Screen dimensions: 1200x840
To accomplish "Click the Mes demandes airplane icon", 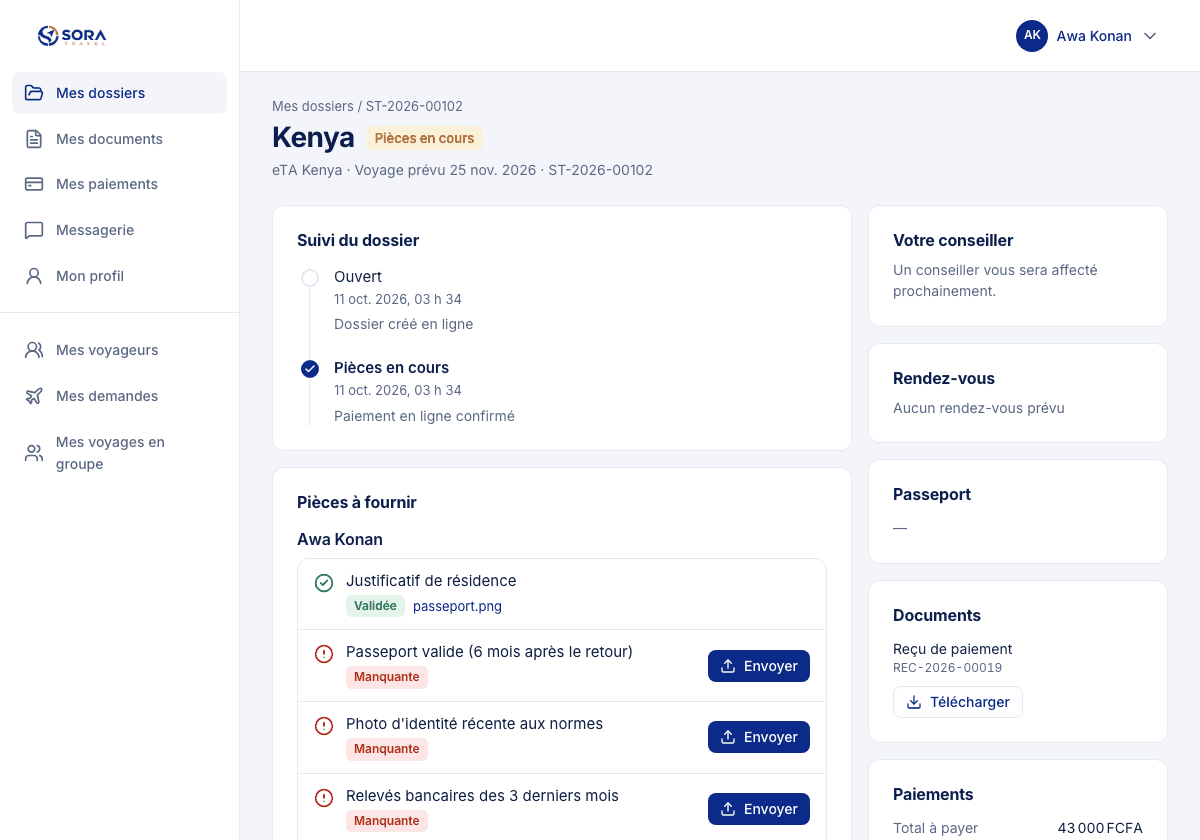I will (x=34, y=396).
